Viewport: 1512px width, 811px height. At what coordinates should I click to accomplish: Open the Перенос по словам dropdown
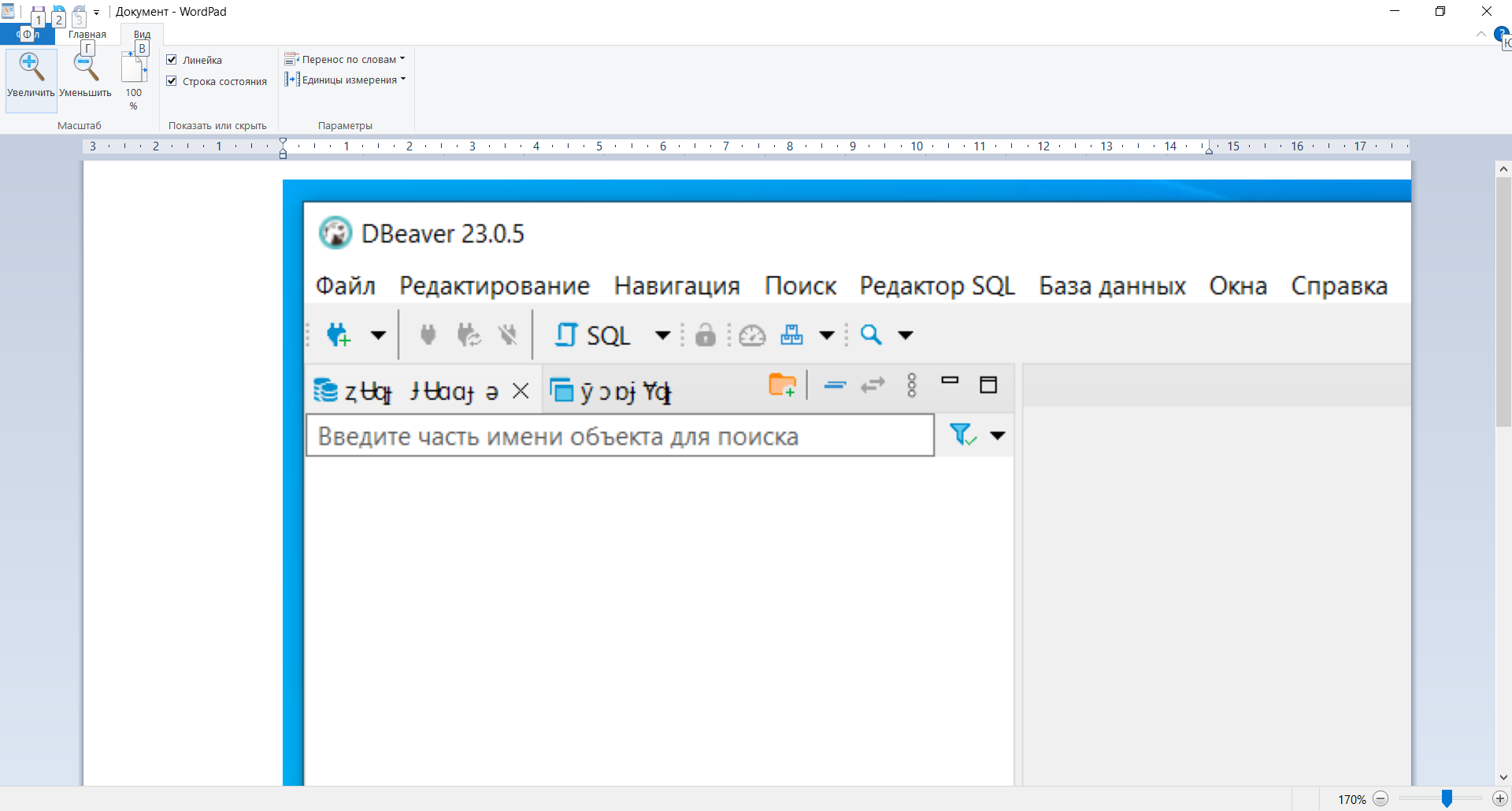402,58
